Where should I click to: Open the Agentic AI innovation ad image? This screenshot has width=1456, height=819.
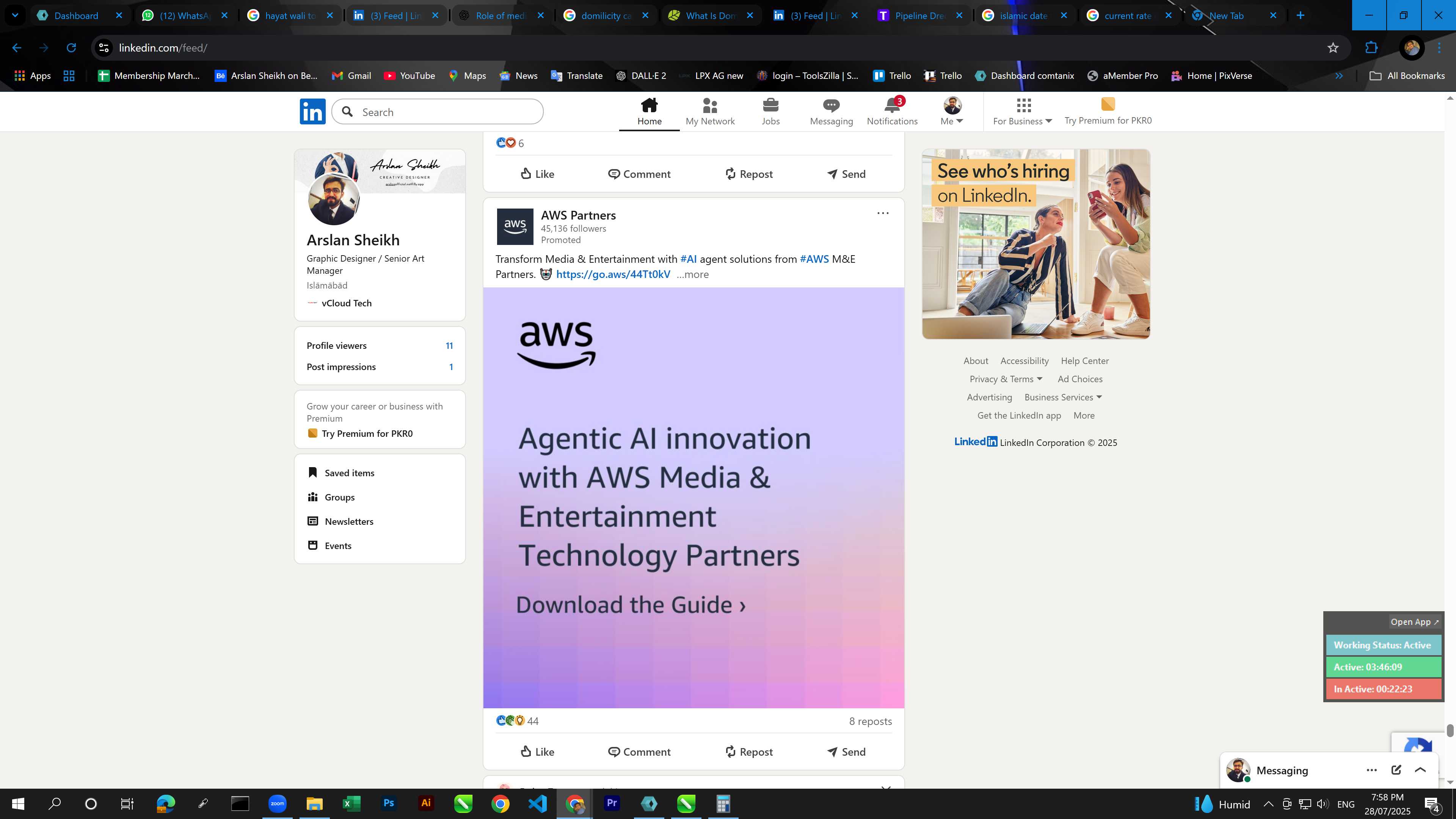[693, 497]
